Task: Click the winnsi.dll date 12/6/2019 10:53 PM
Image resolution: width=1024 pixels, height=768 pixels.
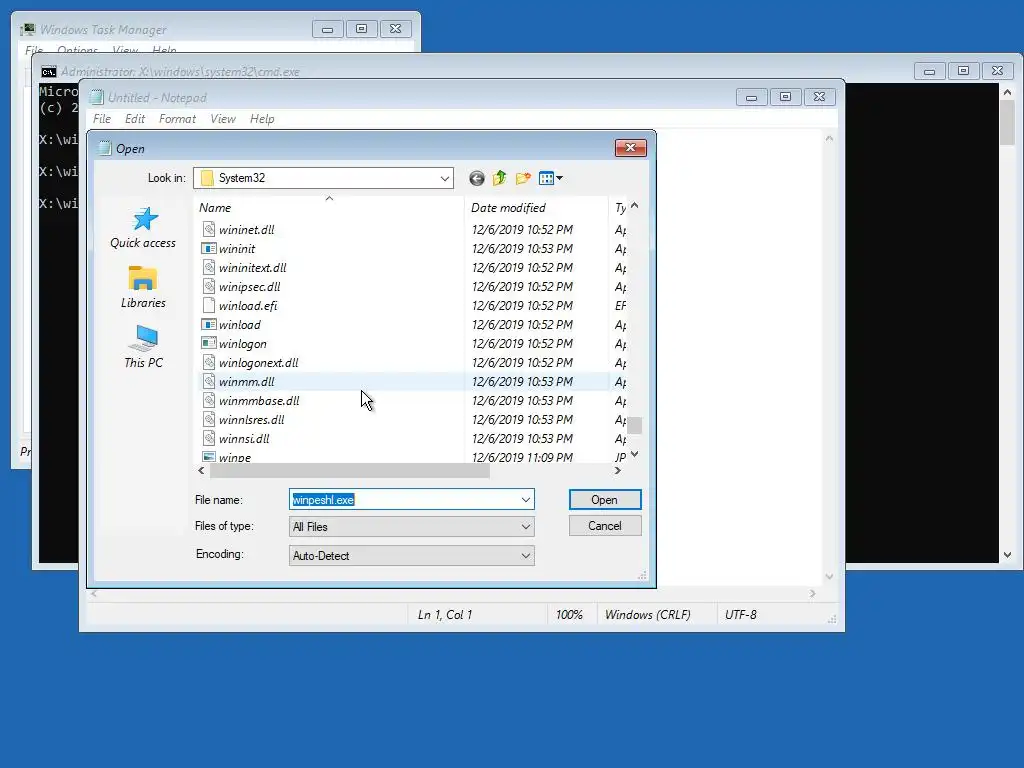Action: 522,438
